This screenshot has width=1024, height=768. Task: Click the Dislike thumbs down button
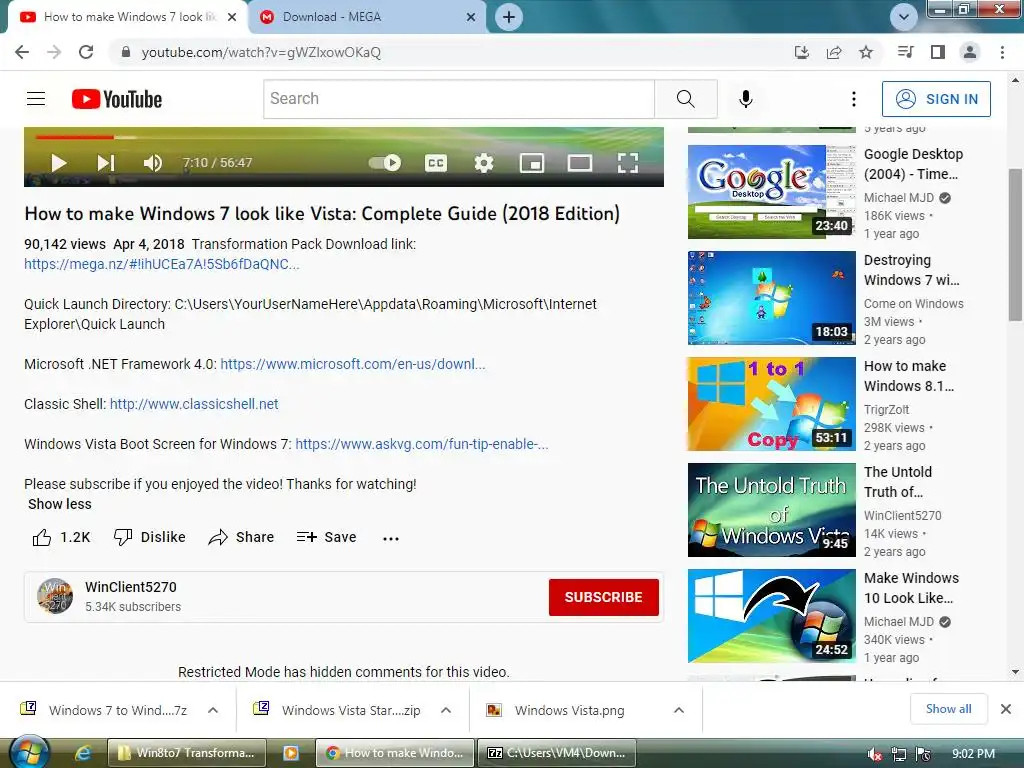150,537
